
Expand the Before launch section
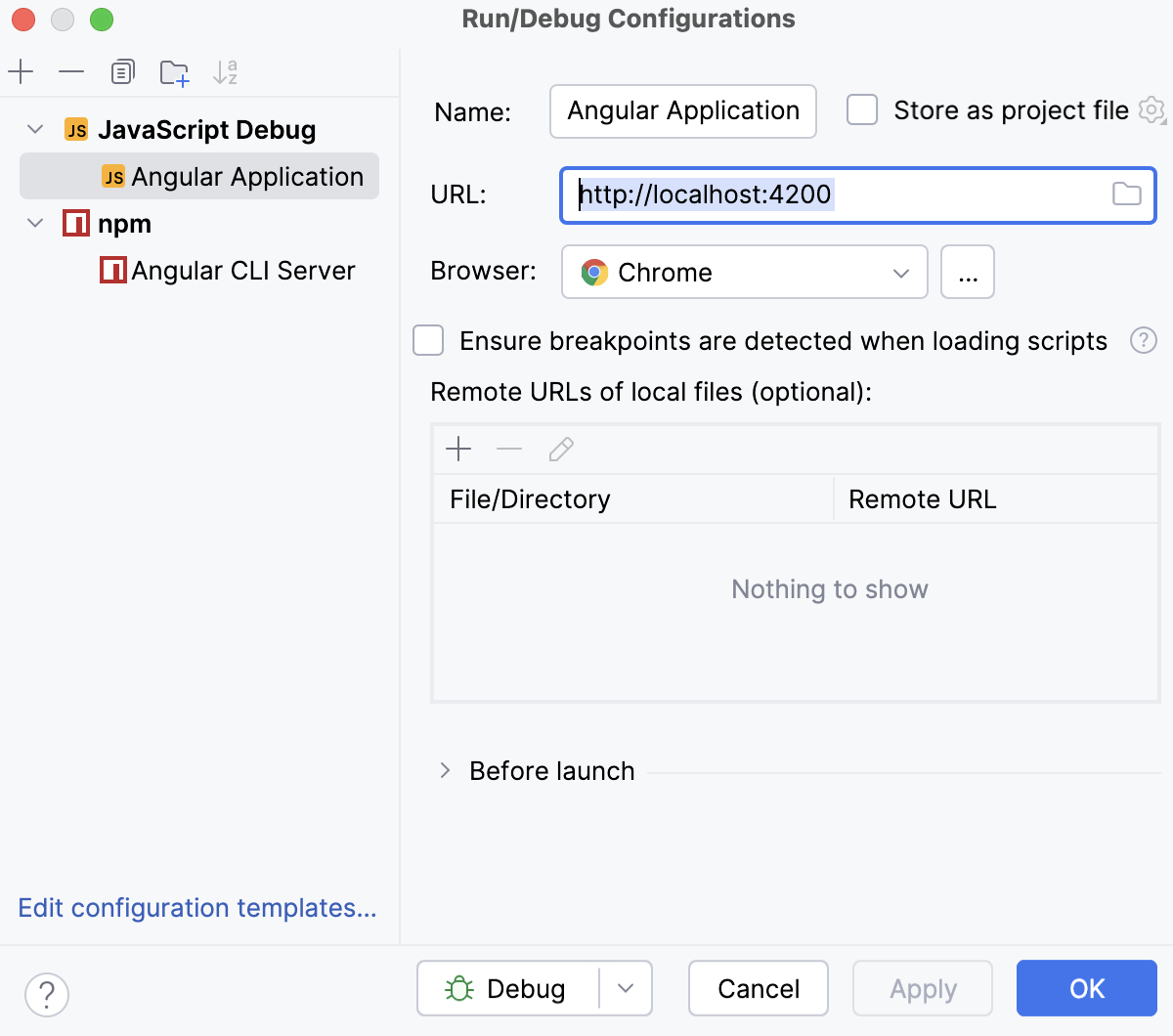pyautogui.click(x=445, y=770)
